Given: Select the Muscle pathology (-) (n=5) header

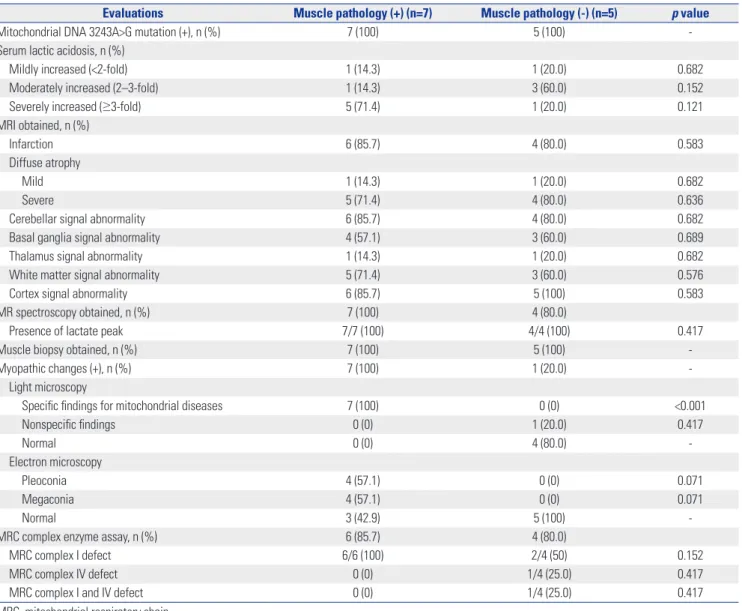Looking at the screenshot, I should (x=549, y=13).
